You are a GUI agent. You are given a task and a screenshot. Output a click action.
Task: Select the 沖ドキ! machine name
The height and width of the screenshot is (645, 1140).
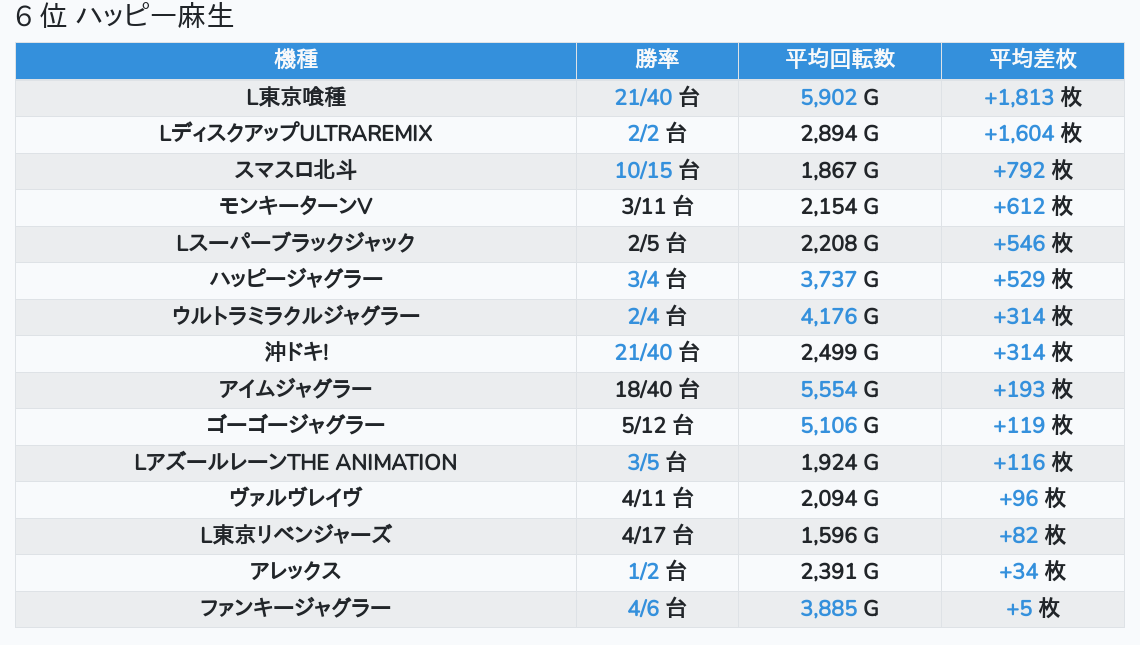296,353
